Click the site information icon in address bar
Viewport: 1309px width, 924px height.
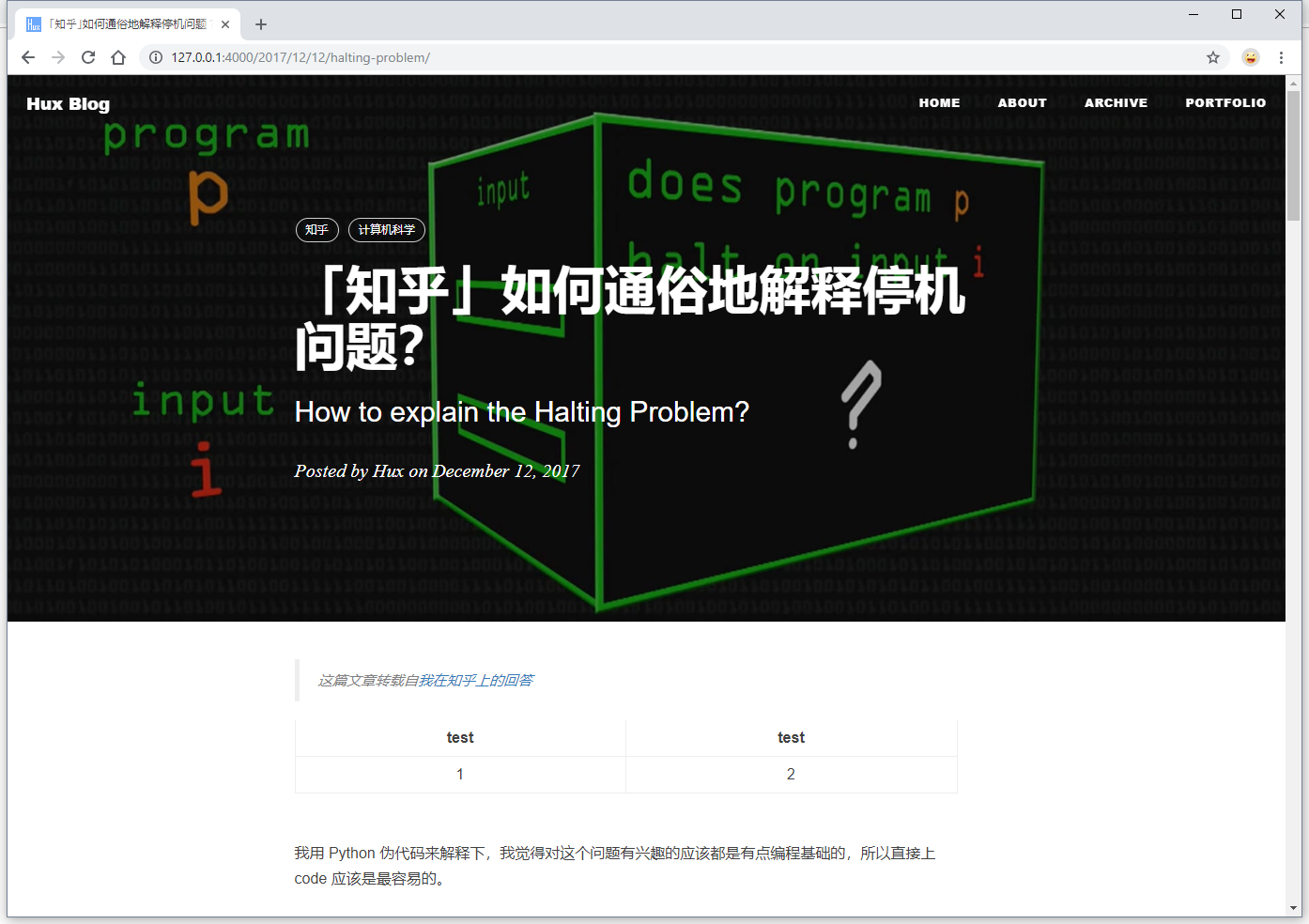(x=155, y=57)
